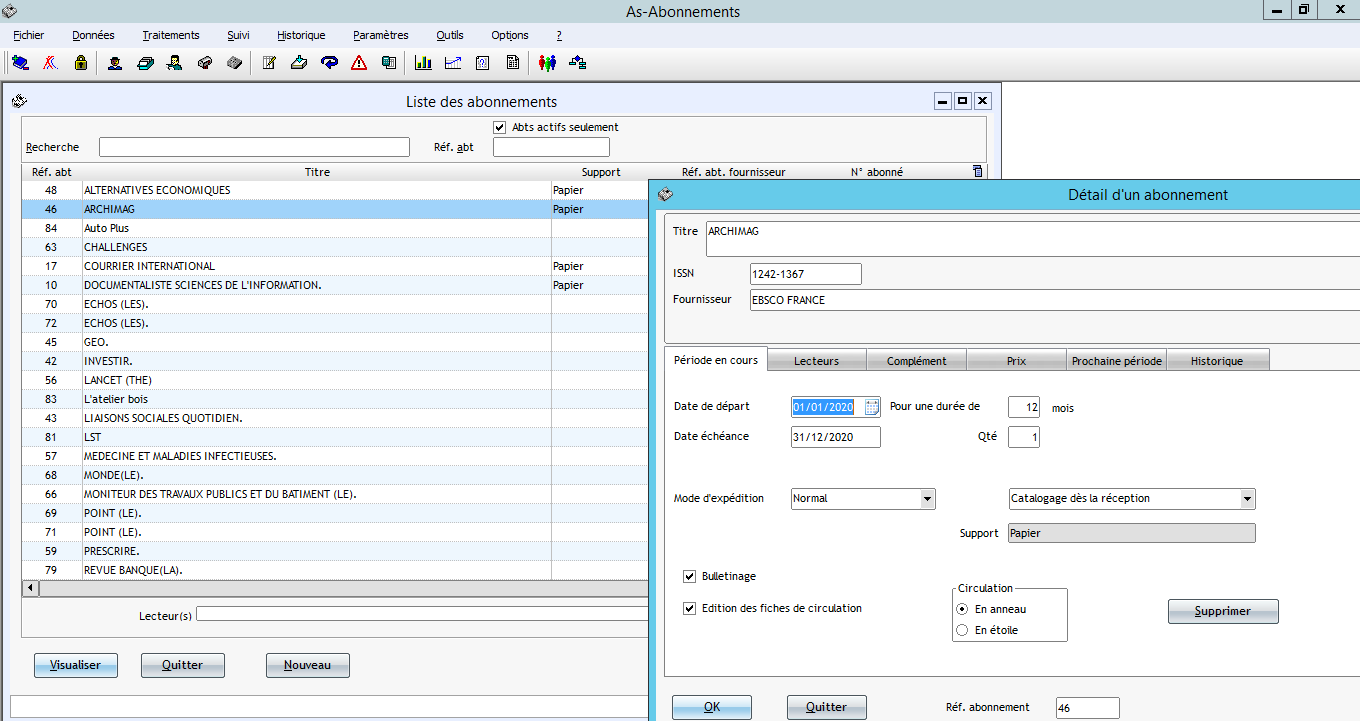The image size is (1360, 721).
Task: Click the Nouveau button
Action: pyautogui.click(x=307, y=665)
